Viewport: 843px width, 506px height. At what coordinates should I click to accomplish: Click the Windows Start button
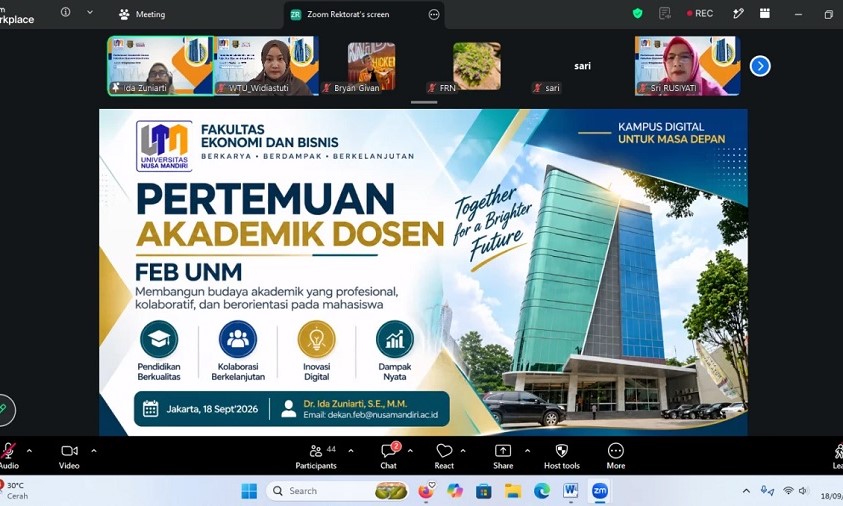(x=249, y=491)
